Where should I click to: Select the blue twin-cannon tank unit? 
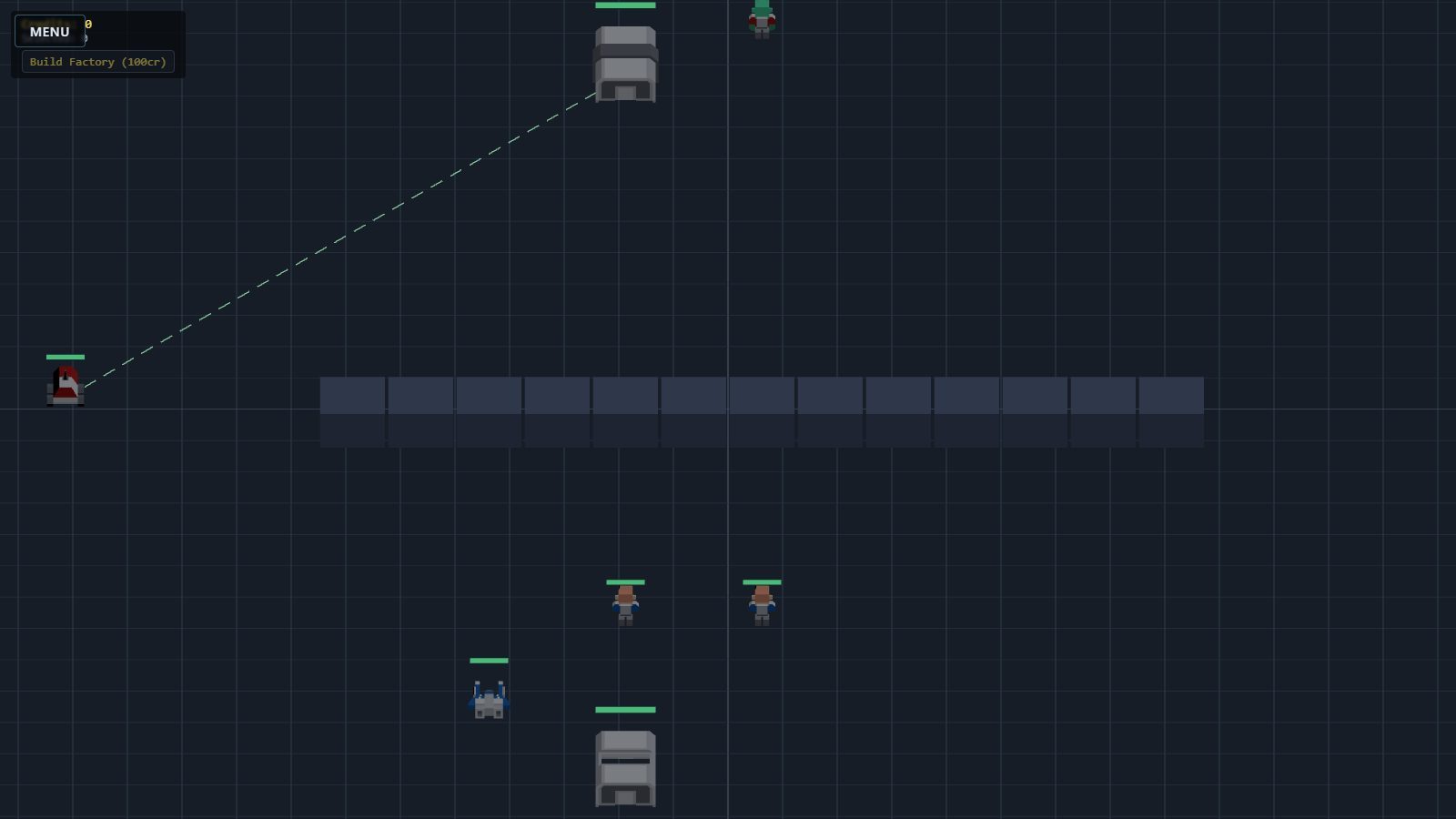[x=489, y=699]
